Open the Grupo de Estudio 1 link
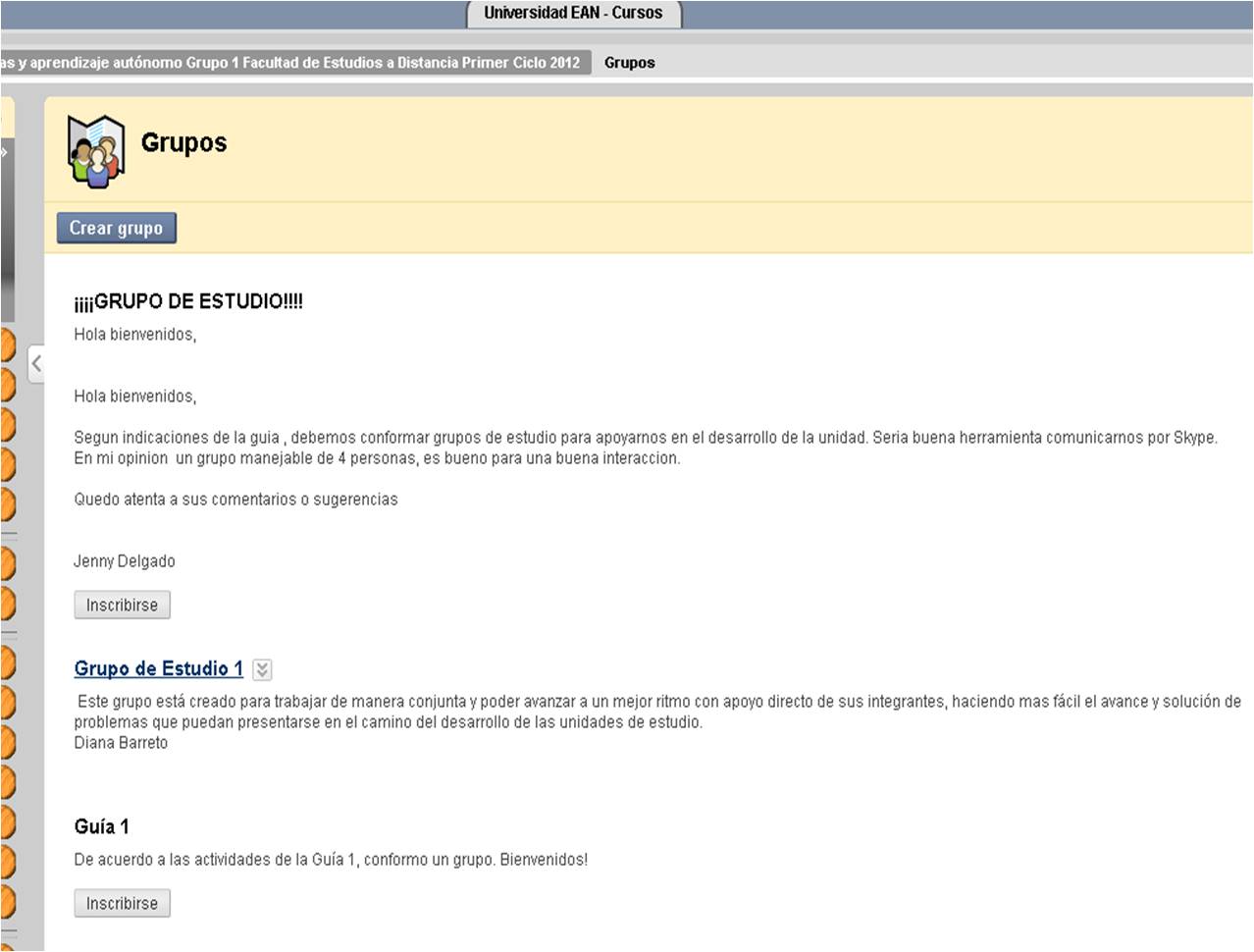Image resolution: width=1254 pixels, height=952 pixels. click(158, 668)
